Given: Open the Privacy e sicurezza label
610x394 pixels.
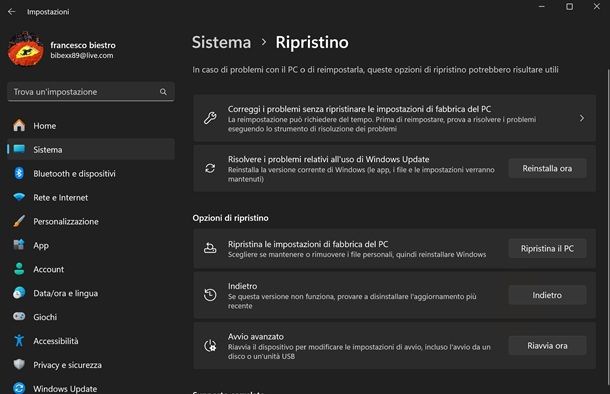Looking at the screenshot, I should click(x=67, y=365).
